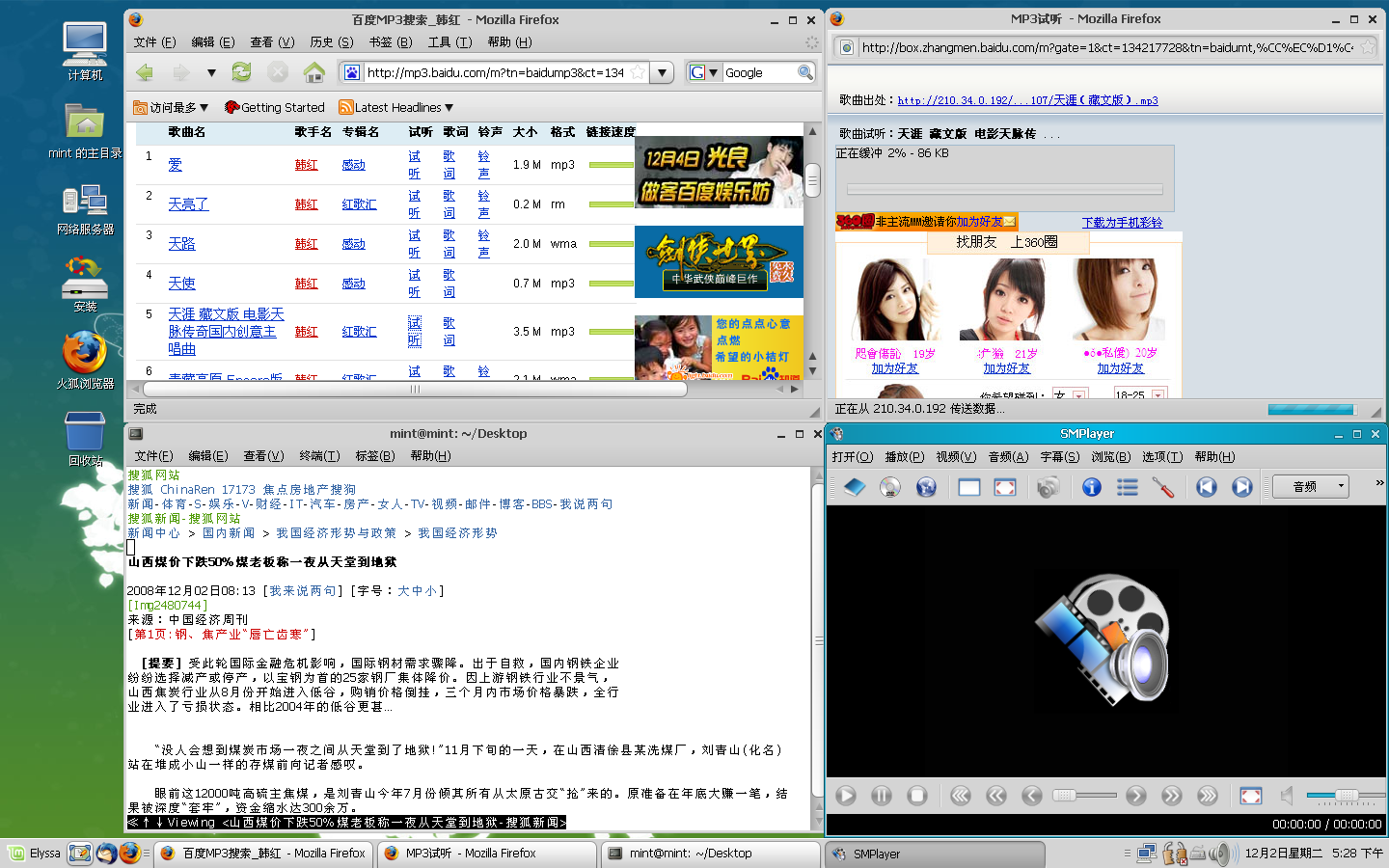Bookmark the page with the star icon
Image resolution: width=1389 pixels, height=868 pixels.
[638, 72]
